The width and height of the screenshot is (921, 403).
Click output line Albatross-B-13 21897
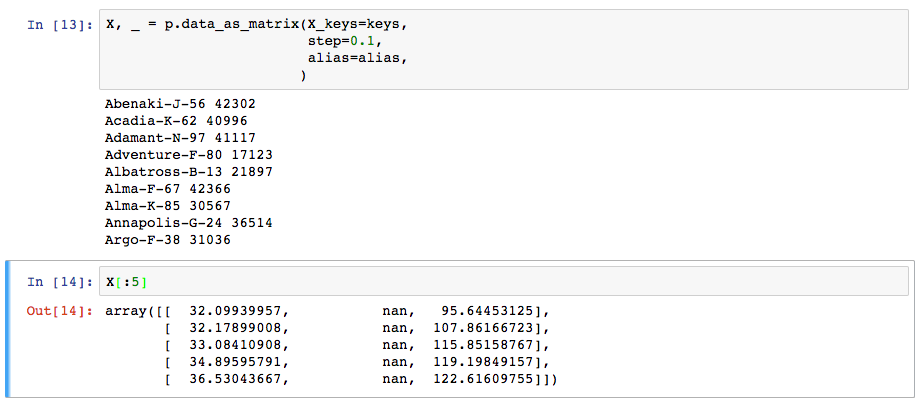point(189,172)
